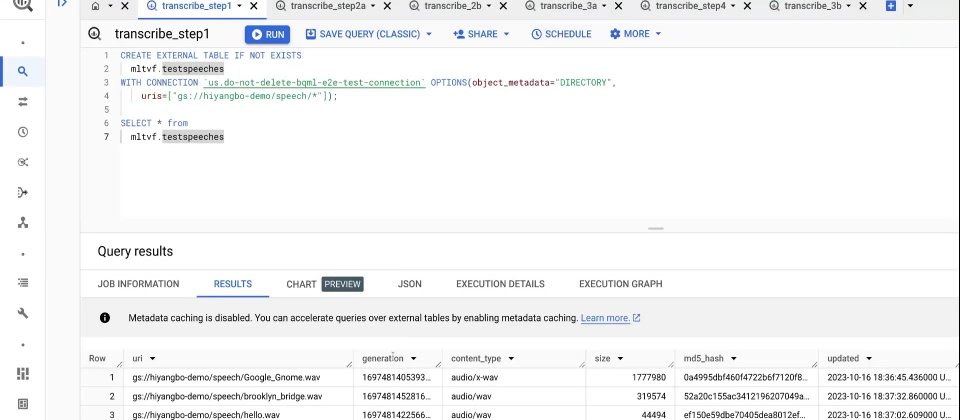Open Partner Center nodes icon in sidebar
The width and height of the screenshot is (960, 420).
point(23,223)
